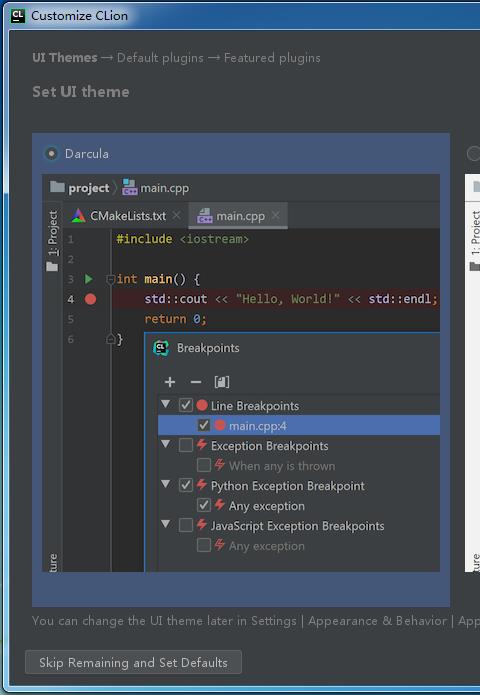Click the Python Exception Breakpoint label
The height and width of the screenshot is (695, 480).
tap(288, 486)
